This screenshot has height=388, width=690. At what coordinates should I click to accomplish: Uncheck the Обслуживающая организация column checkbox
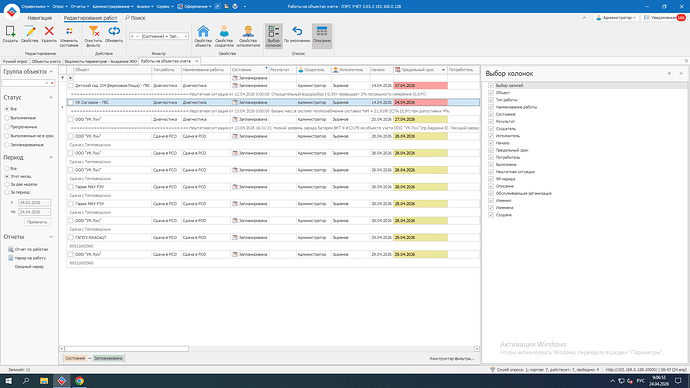[x=491, y=193]
